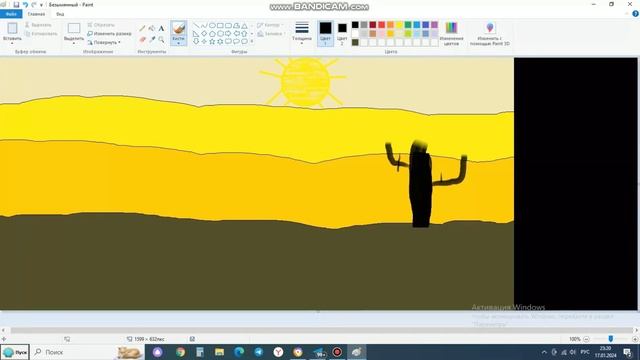Image resolution: width=640 pixels, height=360 pixels.
Task: Open the Bandicam recorder taskbar icon
Action: [337, 352]
